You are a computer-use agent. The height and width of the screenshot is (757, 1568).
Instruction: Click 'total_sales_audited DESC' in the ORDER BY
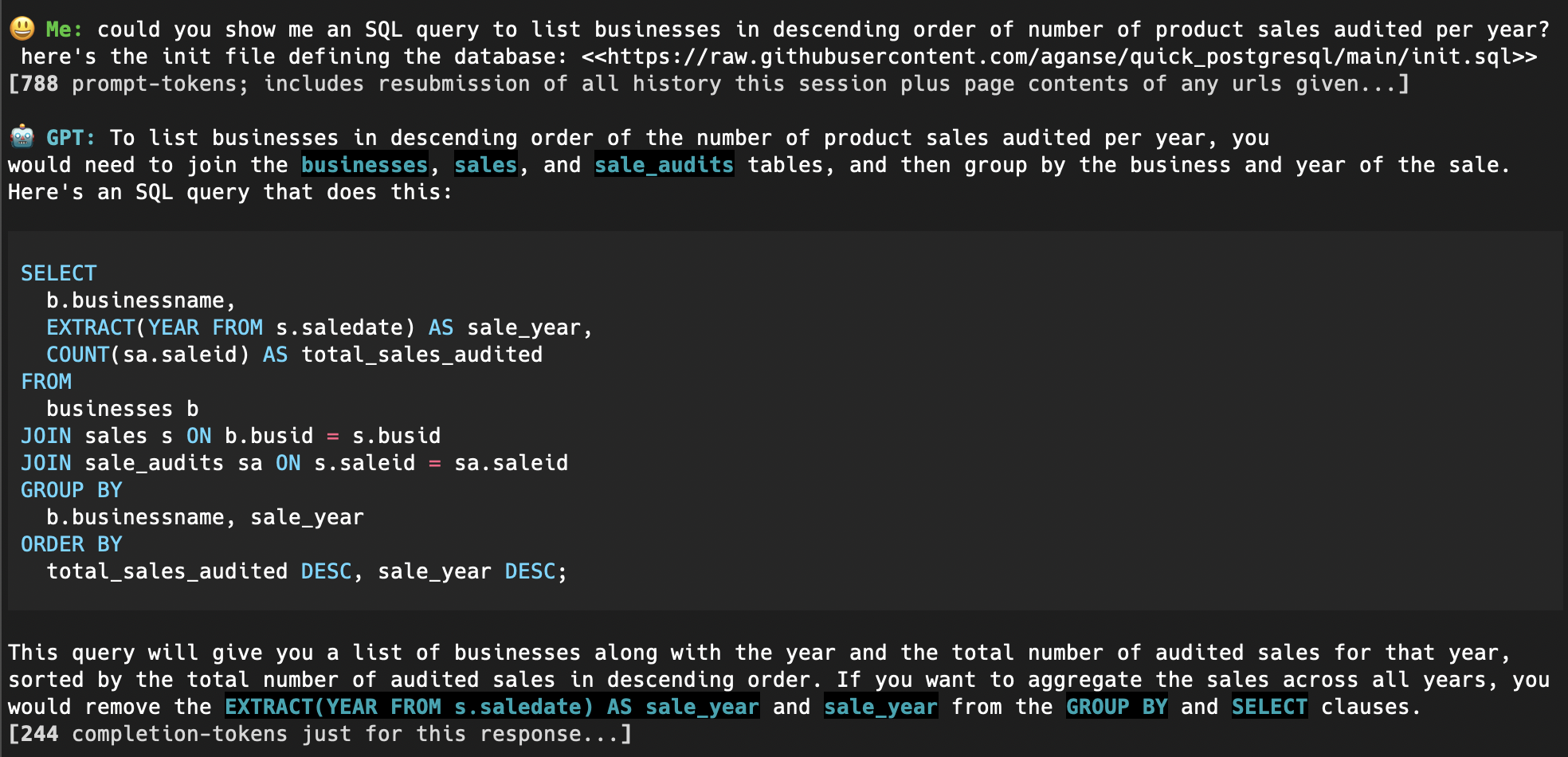click(x=199, y=571)
